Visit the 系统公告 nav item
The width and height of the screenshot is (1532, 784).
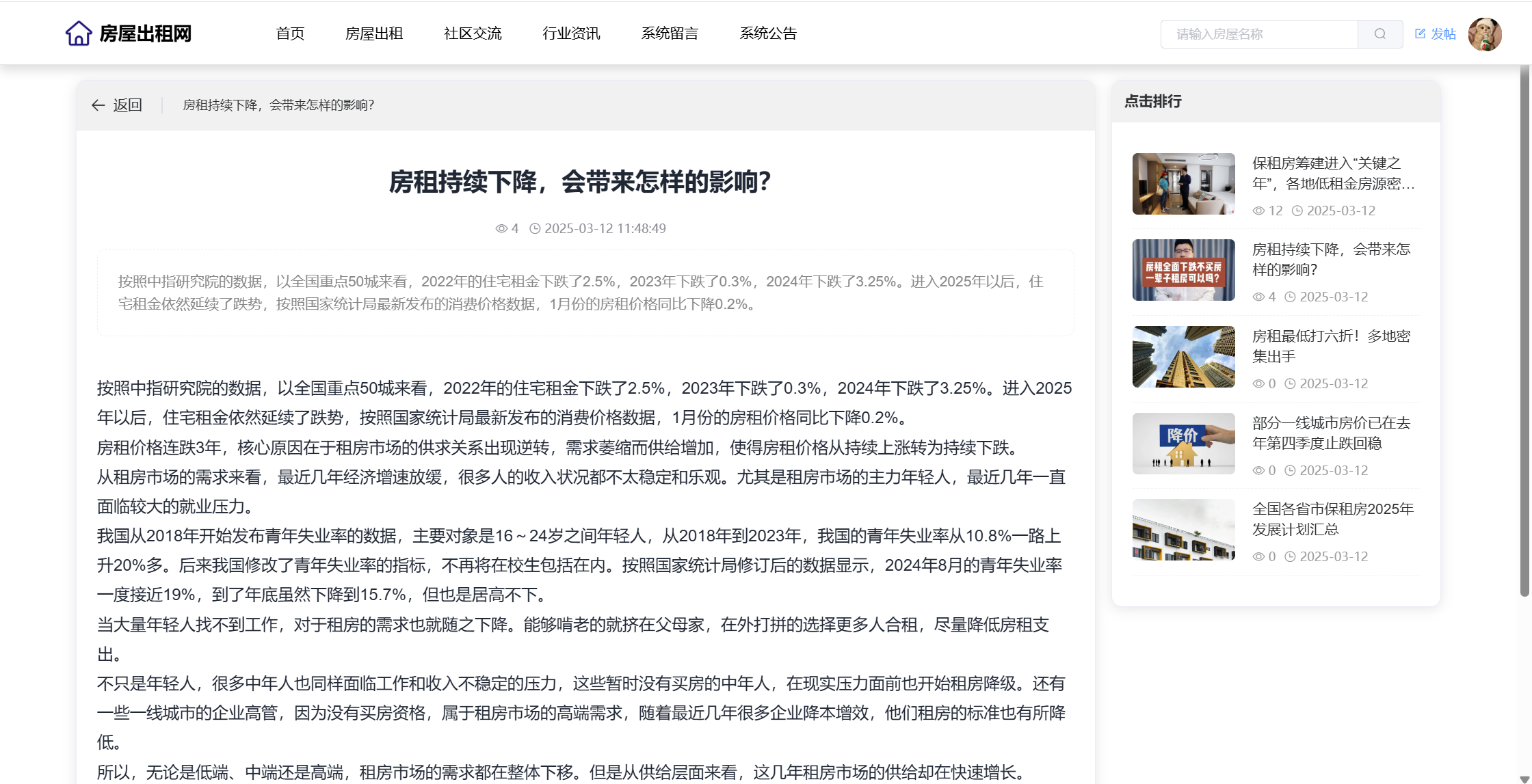768,33
